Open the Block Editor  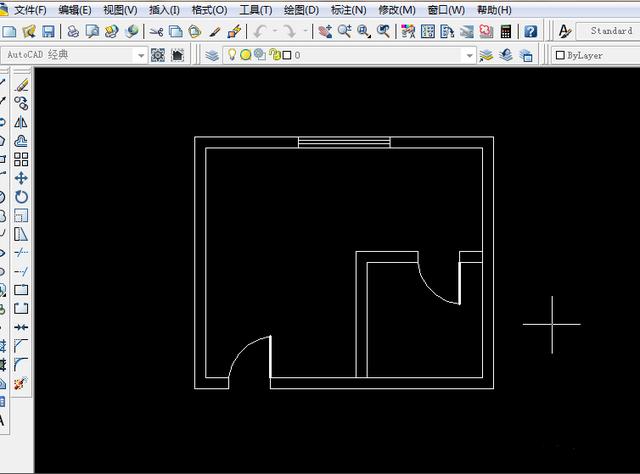[x=234, y=31]
